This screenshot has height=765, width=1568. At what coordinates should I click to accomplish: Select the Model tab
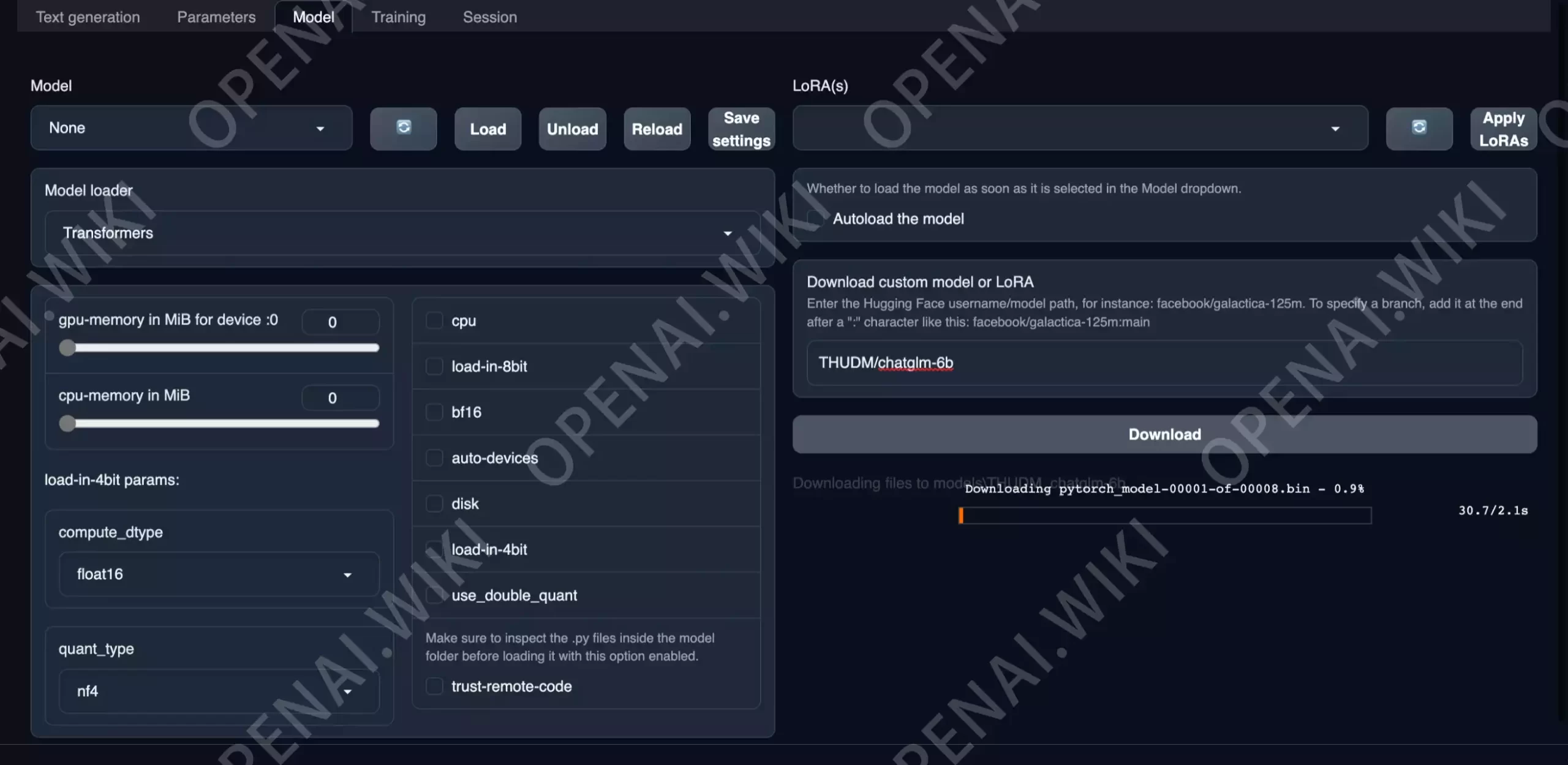click(314, 17)
